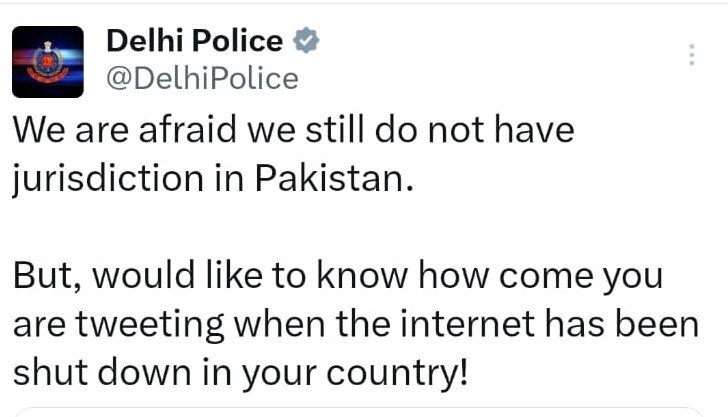Click the line "We are afraid we still"
Image resolution: width=728 pixels, height=417 pixels.
[293, 130]
